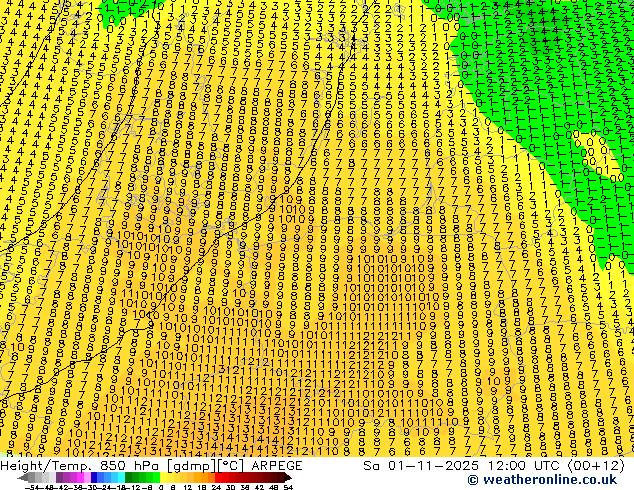634x490 pixels.
Task: Click the "ARPEGE" model name label
Action: (277, 466)
